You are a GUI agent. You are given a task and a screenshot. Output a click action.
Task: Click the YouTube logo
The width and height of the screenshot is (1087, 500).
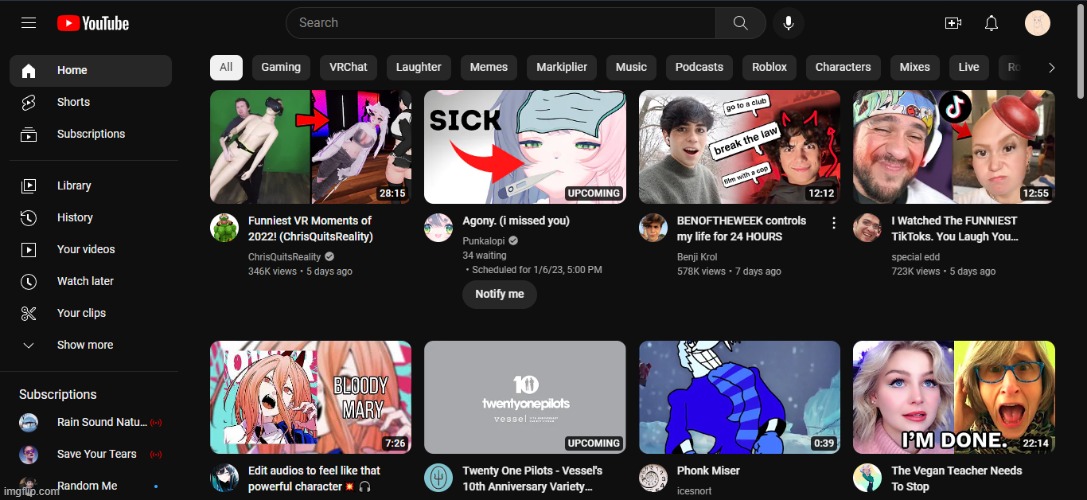[x=93, y=23]
